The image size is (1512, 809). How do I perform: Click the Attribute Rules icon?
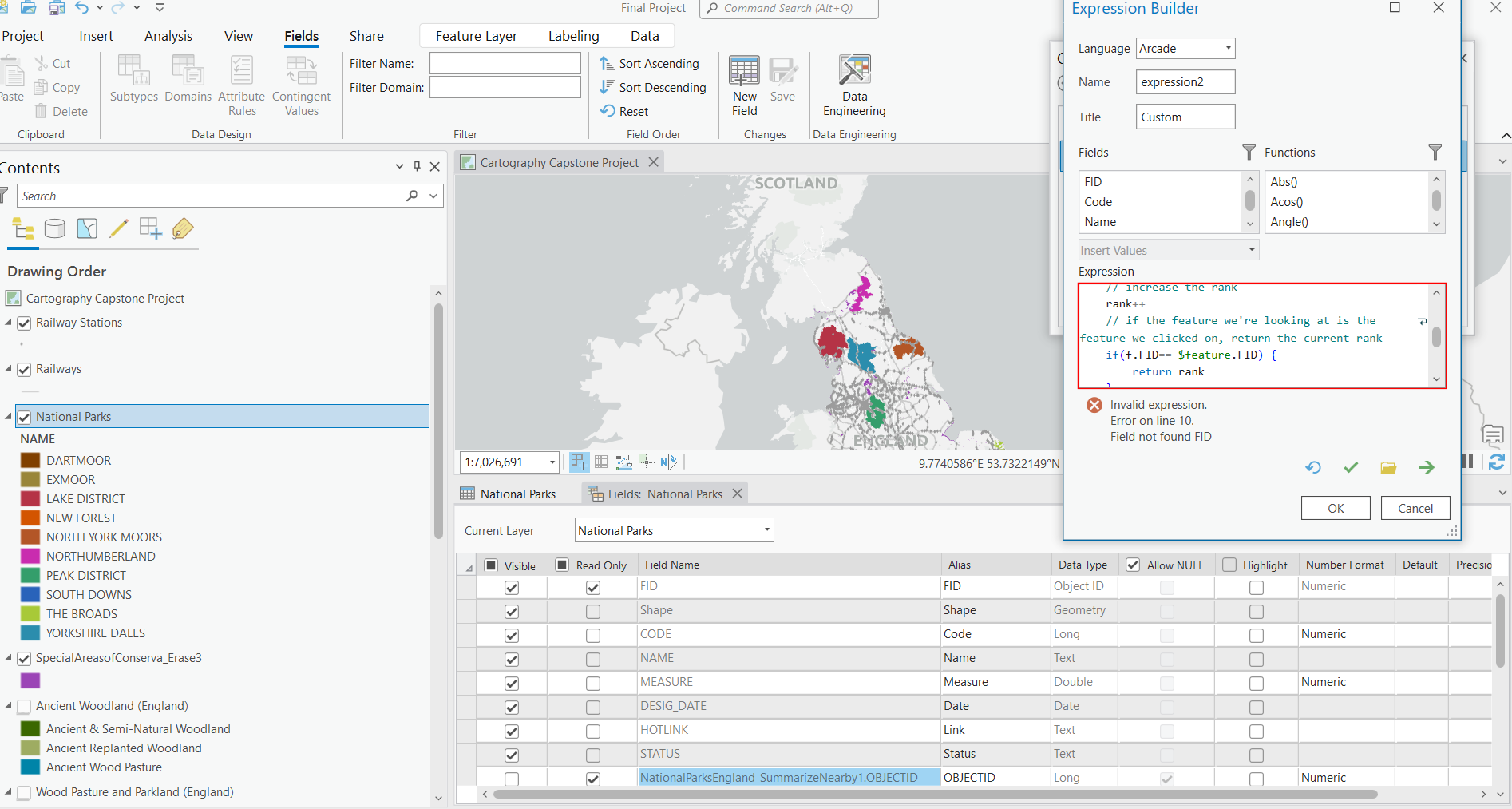click(x=241, y=78)
